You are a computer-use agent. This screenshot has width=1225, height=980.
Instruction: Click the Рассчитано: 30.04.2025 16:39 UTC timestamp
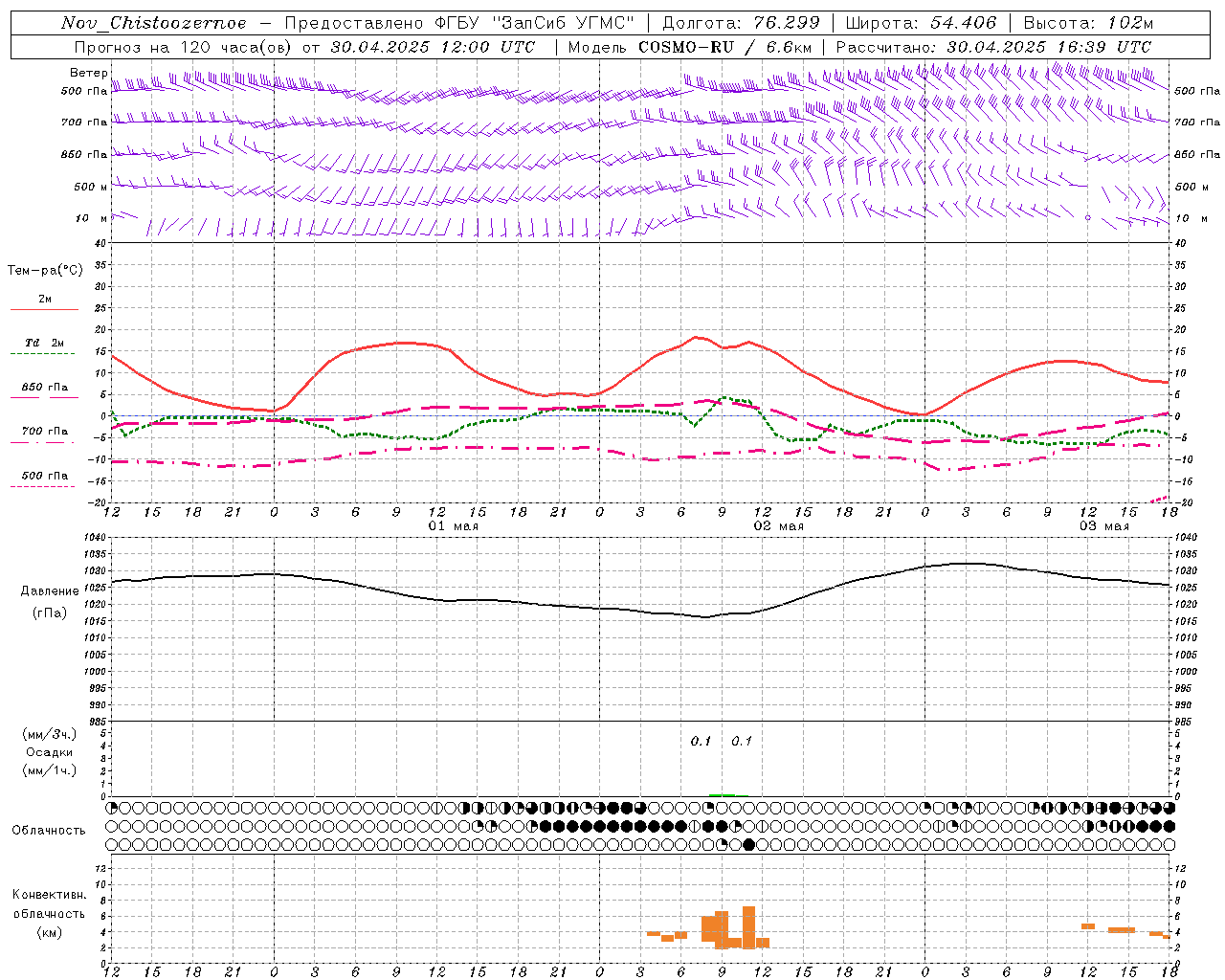(993, 47)
